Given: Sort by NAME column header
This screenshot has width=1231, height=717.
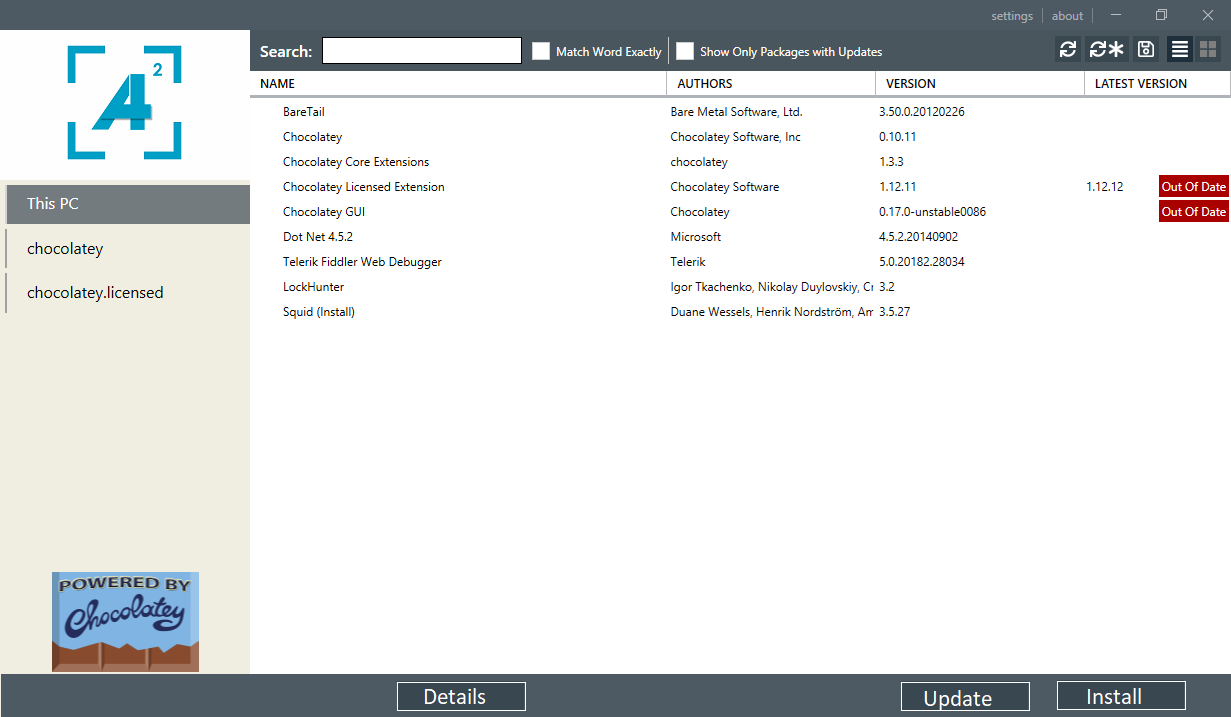Looking at the screenshot, I should tap(458, 84).
